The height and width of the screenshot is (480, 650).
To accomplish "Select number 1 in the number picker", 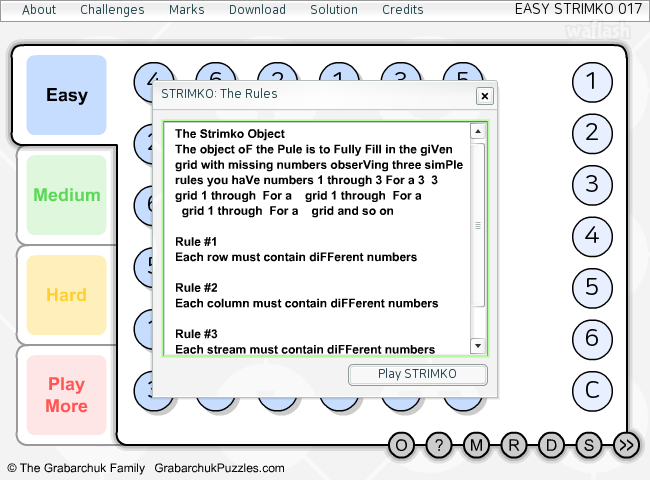I will [592, 82].
